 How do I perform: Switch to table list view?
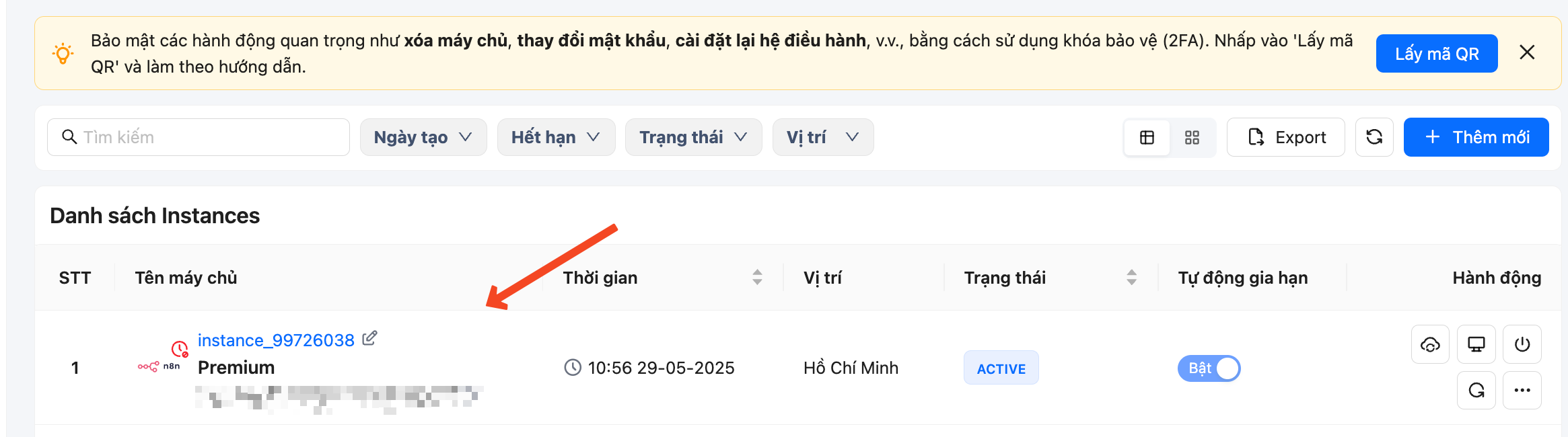point(1147,137)
